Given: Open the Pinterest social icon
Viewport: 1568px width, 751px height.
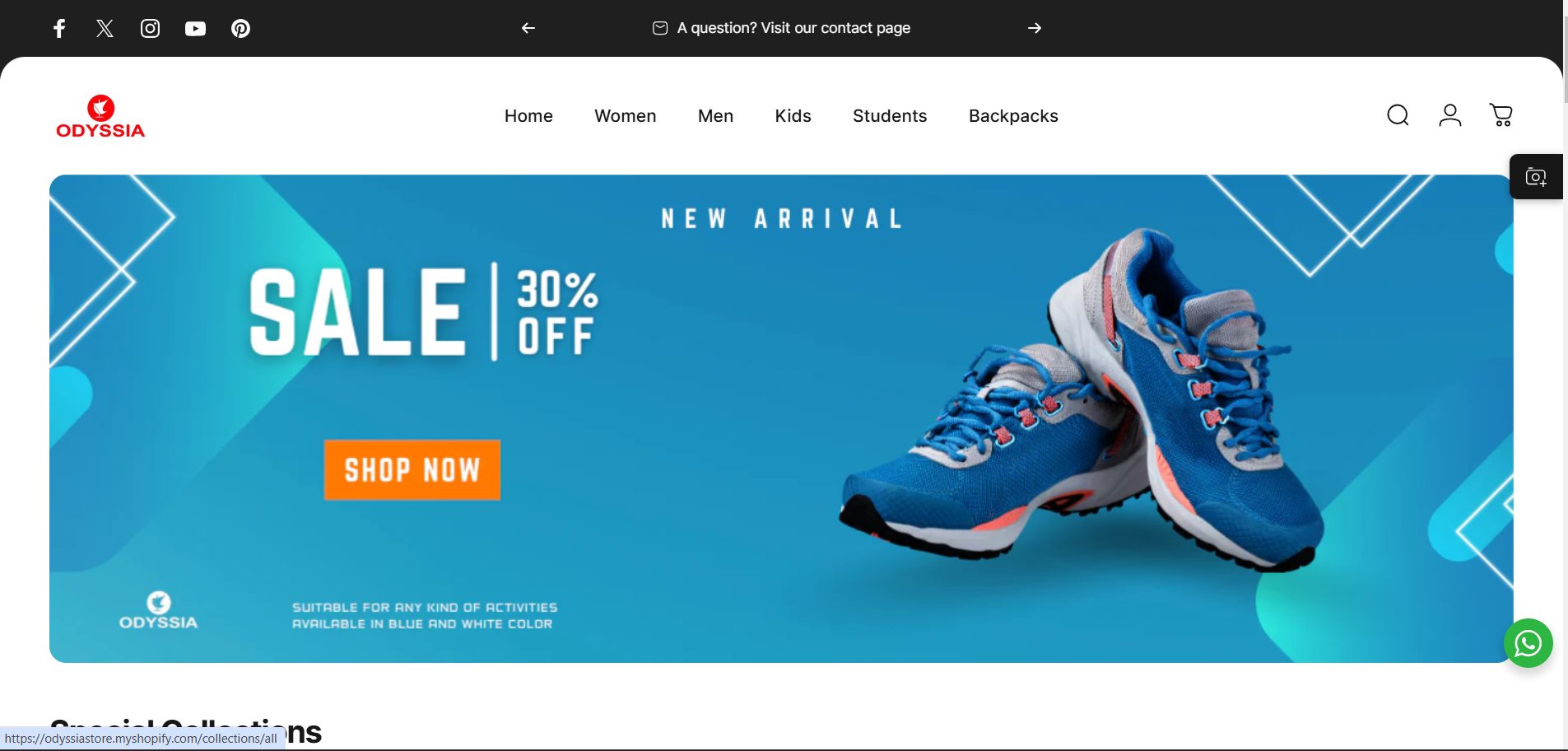Looking at the screenshot, I should [240, 29].
